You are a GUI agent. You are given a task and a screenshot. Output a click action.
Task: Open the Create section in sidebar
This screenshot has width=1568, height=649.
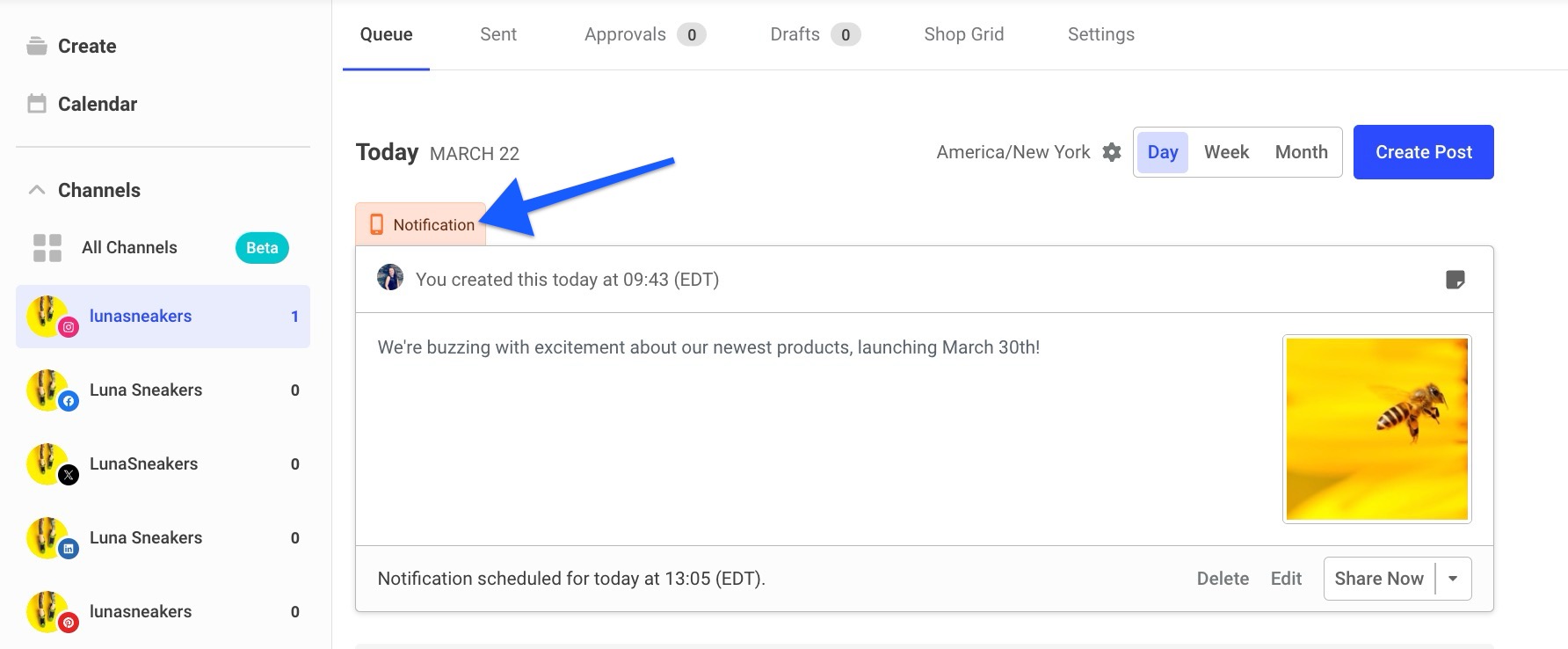pos(72,47)
